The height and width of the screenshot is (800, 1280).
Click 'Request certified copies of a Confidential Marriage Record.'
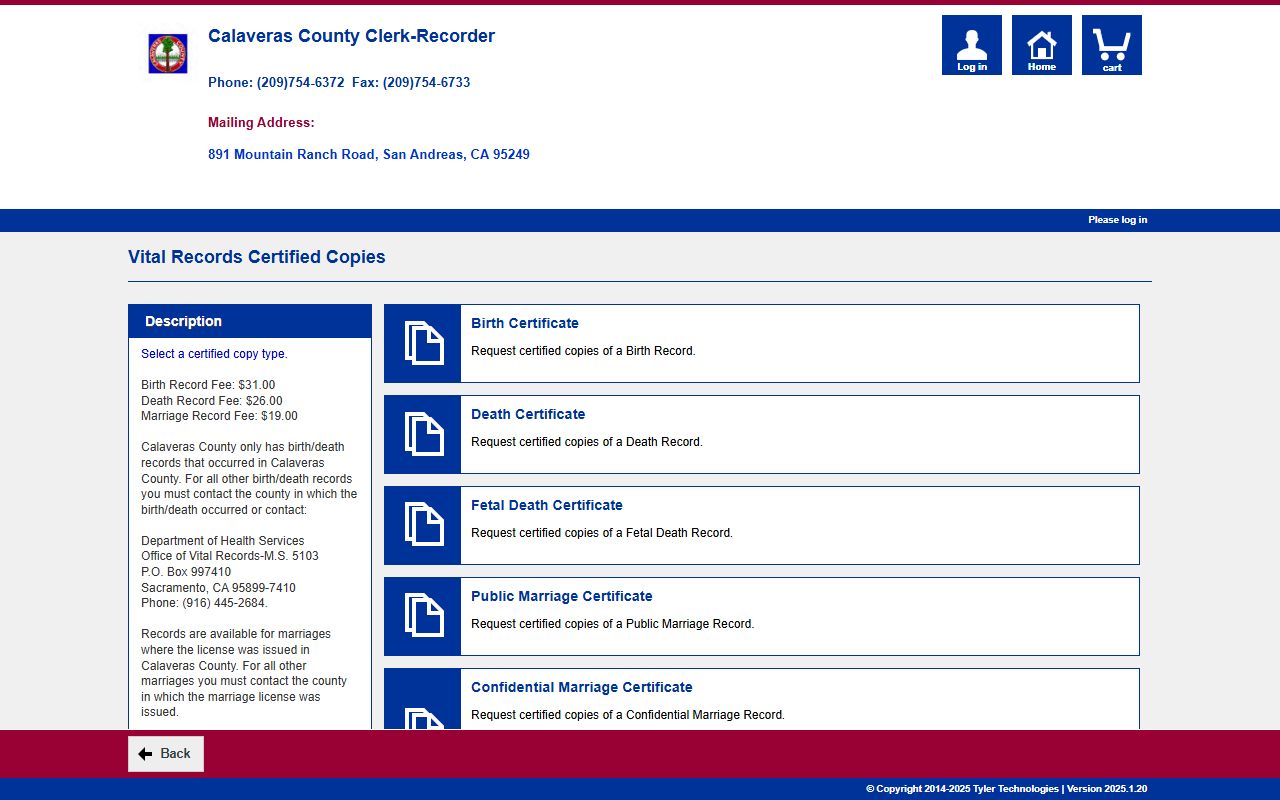pos(628,715)
